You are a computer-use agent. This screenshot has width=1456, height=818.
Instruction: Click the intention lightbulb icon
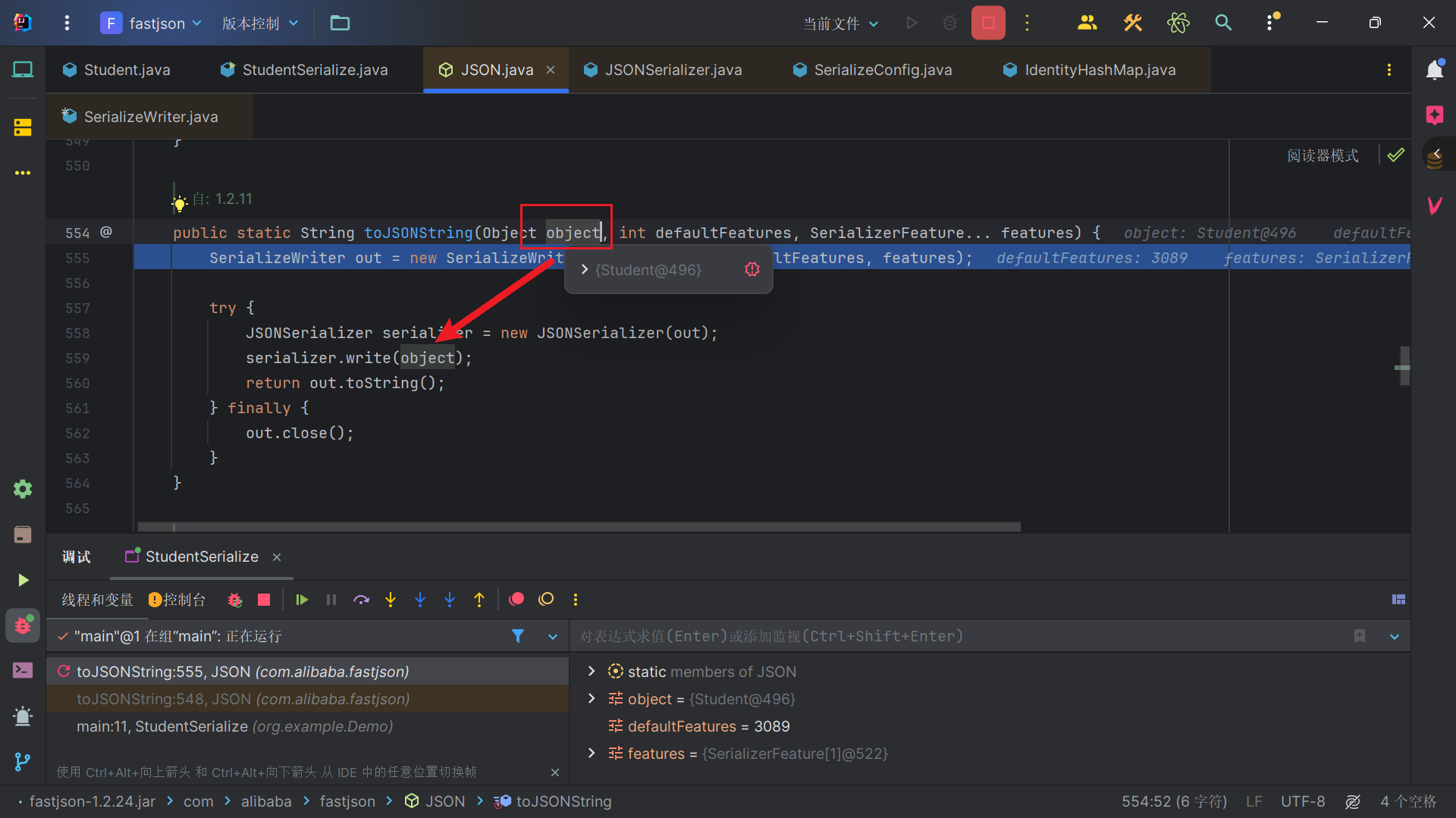pyautogui.click(x=180, y=203)
